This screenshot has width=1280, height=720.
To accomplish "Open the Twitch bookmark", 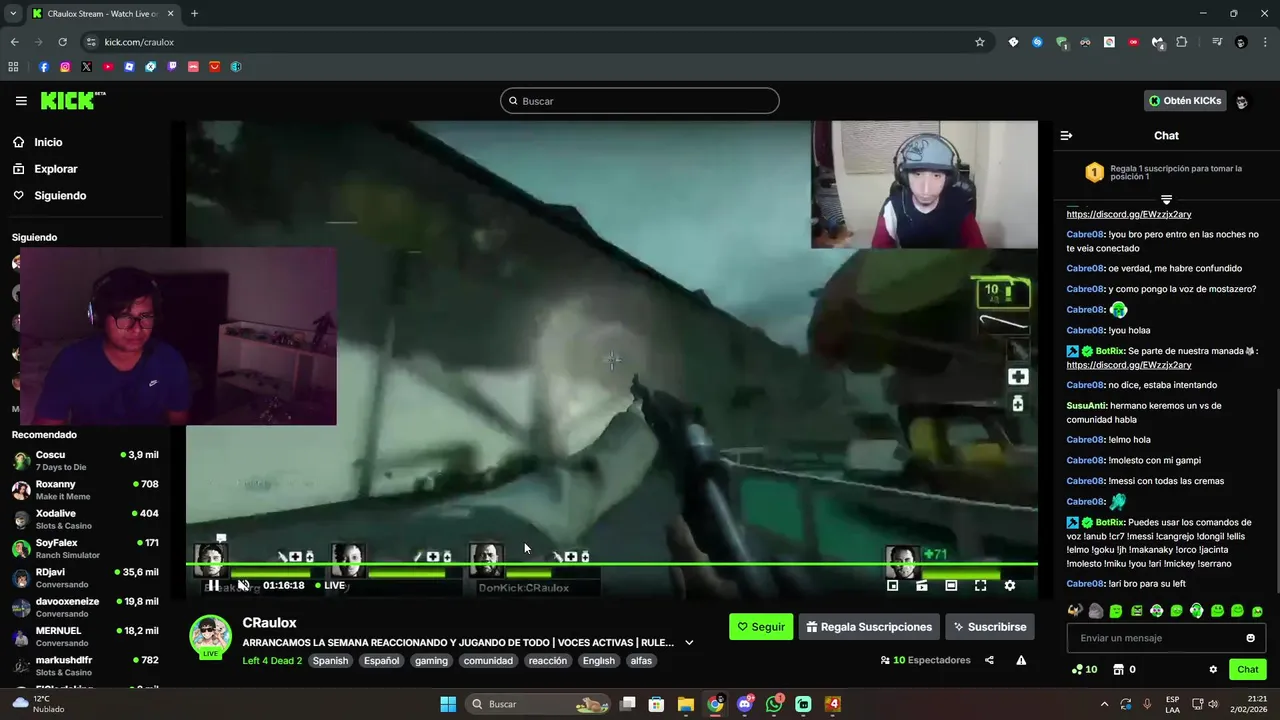I will 172,67.
